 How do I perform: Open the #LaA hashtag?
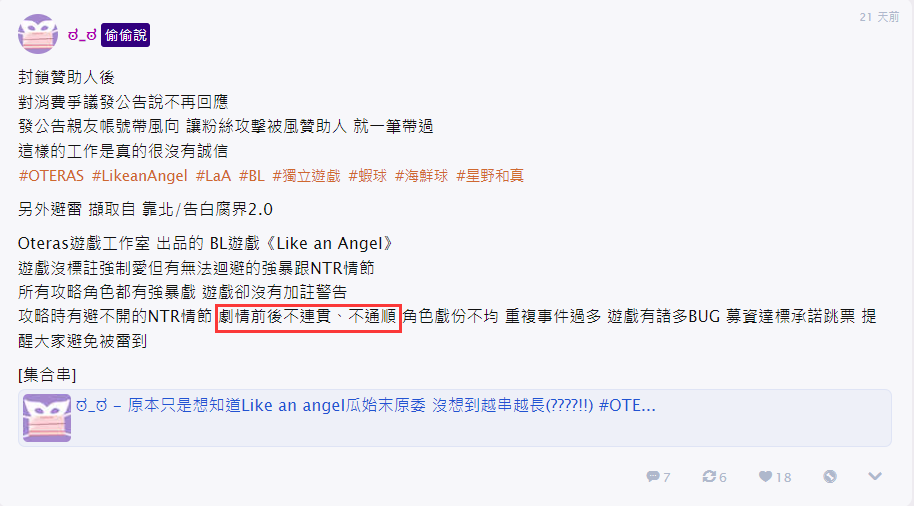pos(213,175)
